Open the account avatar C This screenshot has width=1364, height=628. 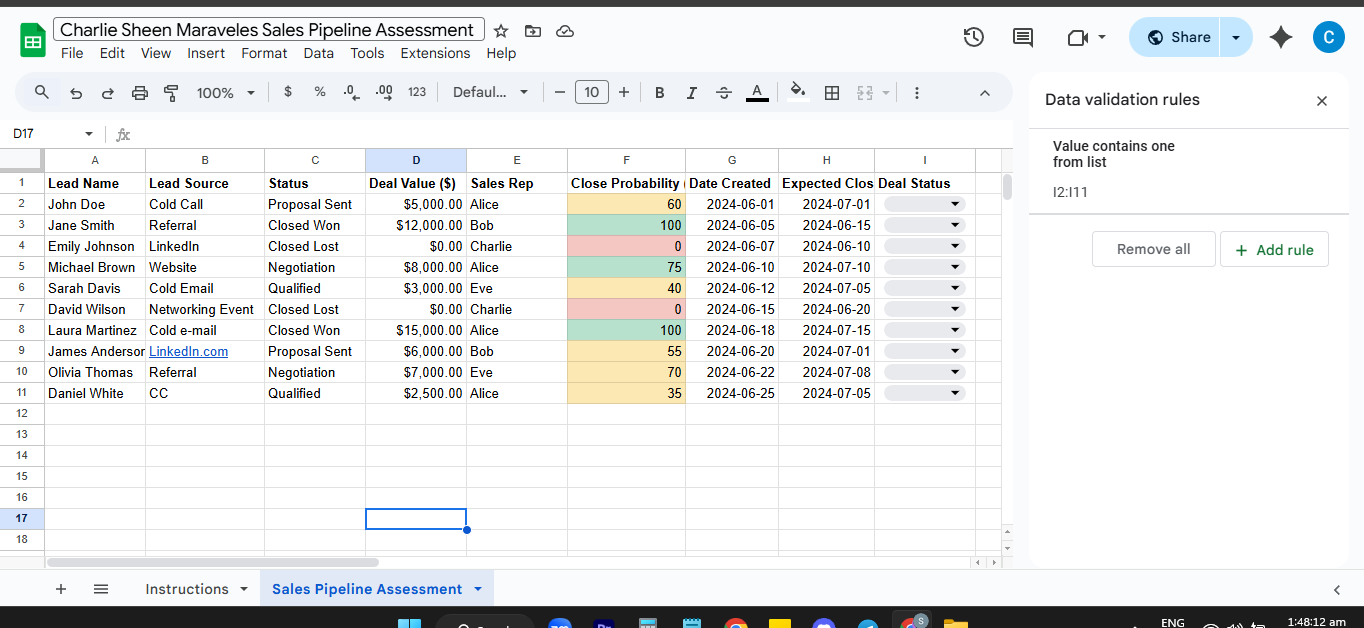(1329, 37)
